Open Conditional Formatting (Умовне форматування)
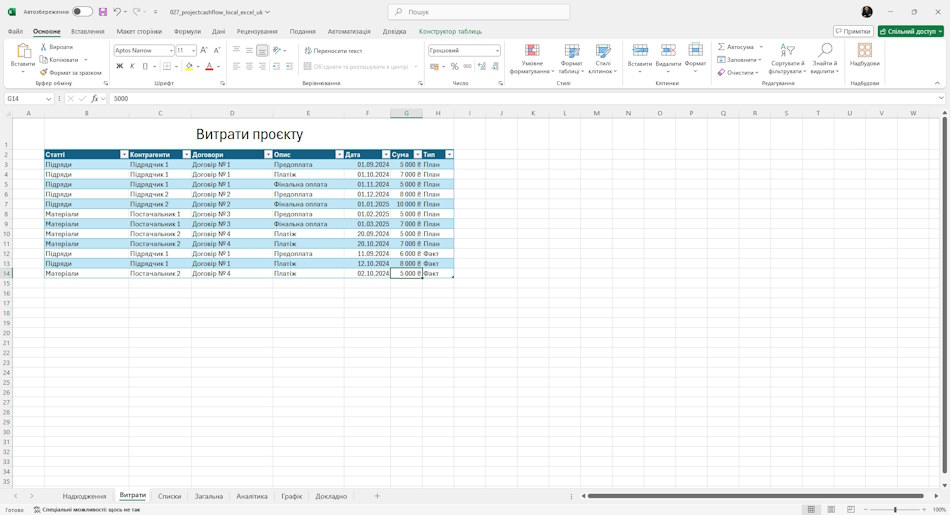This screenshot has width=950, height=515. [532, 59]
